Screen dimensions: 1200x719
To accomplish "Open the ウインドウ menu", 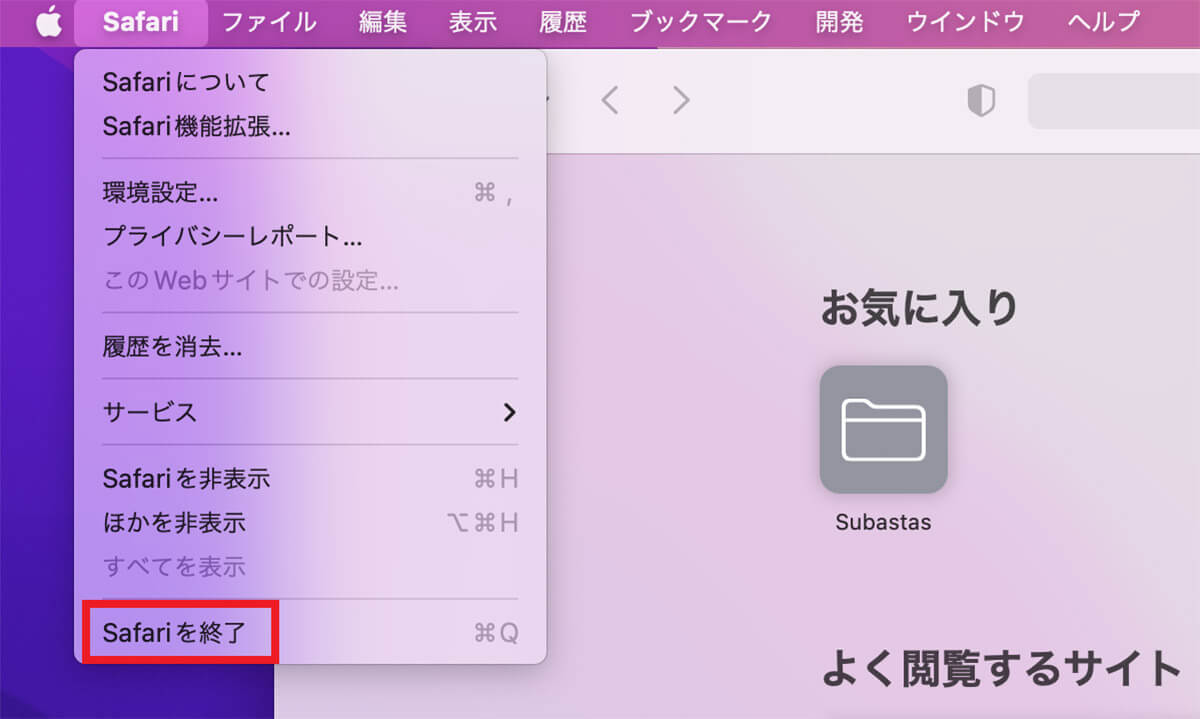I will point(965,22).
